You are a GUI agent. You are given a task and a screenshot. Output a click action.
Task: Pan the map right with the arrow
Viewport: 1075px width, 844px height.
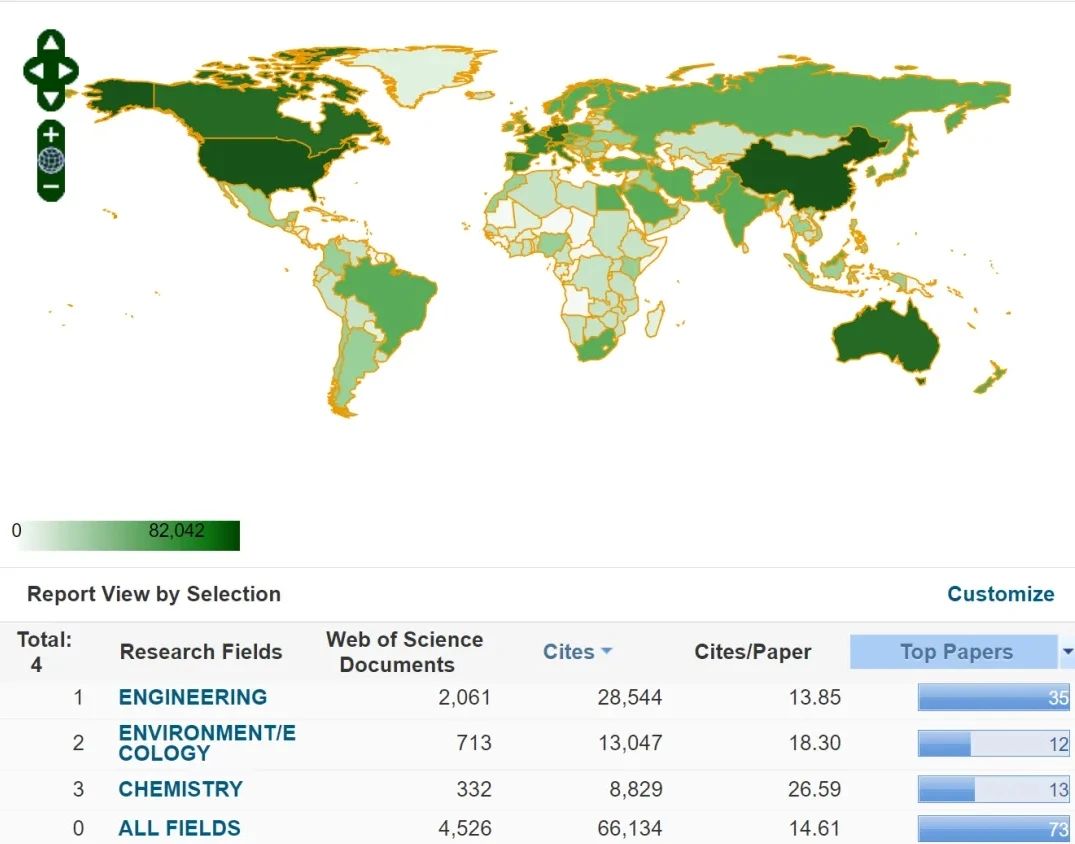pyautogui.click(x=68, y=71)
